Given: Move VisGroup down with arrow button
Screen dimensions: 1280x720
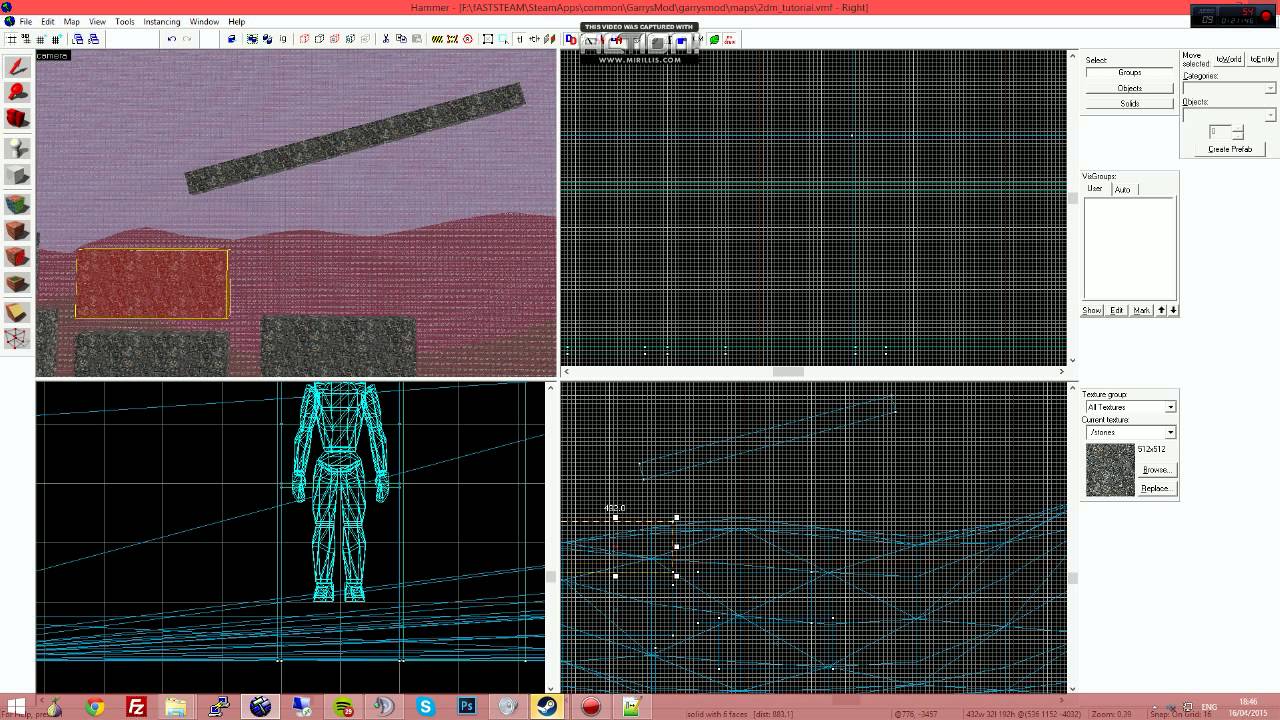Looking at the screenshot, I should [1173, 310].
